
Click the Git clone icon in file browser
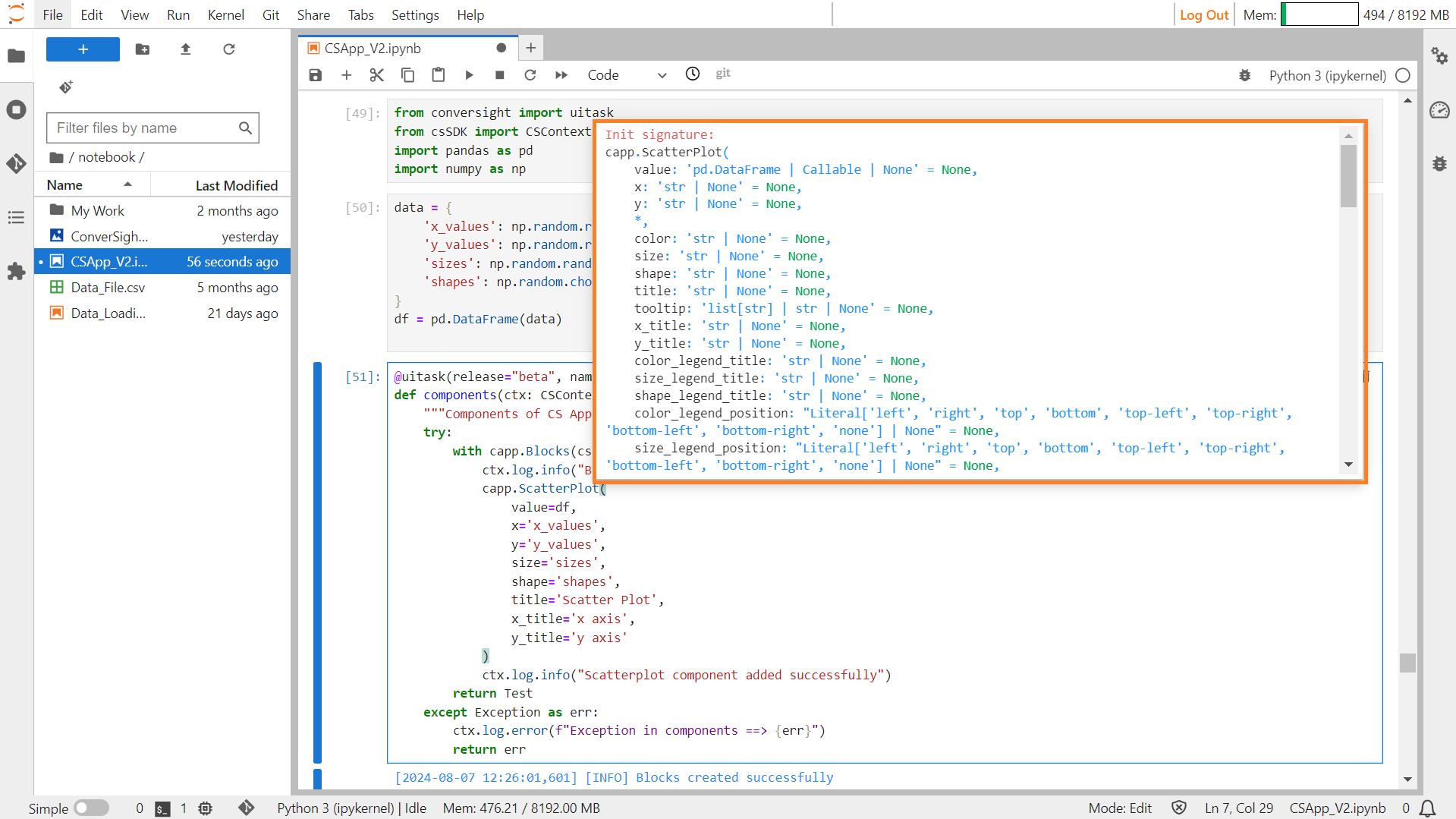[66, 87]
